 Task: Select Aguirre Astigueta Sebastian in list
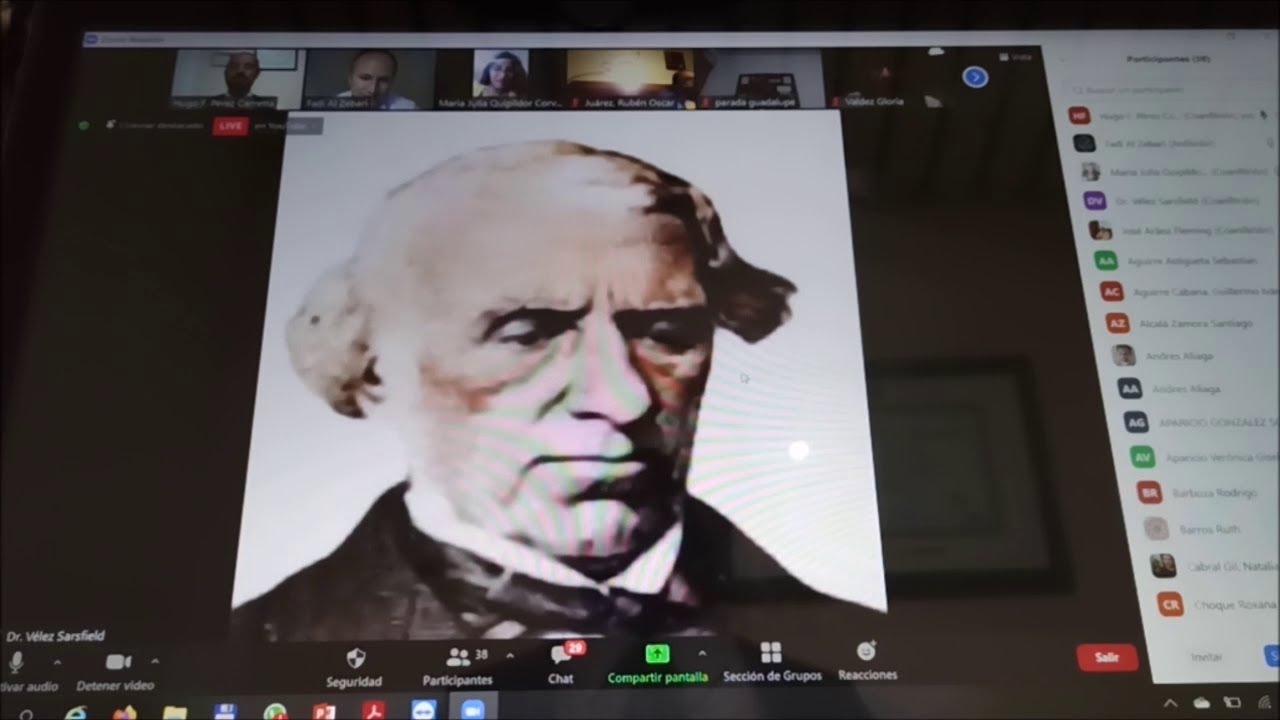click(x=1187, y=260)
